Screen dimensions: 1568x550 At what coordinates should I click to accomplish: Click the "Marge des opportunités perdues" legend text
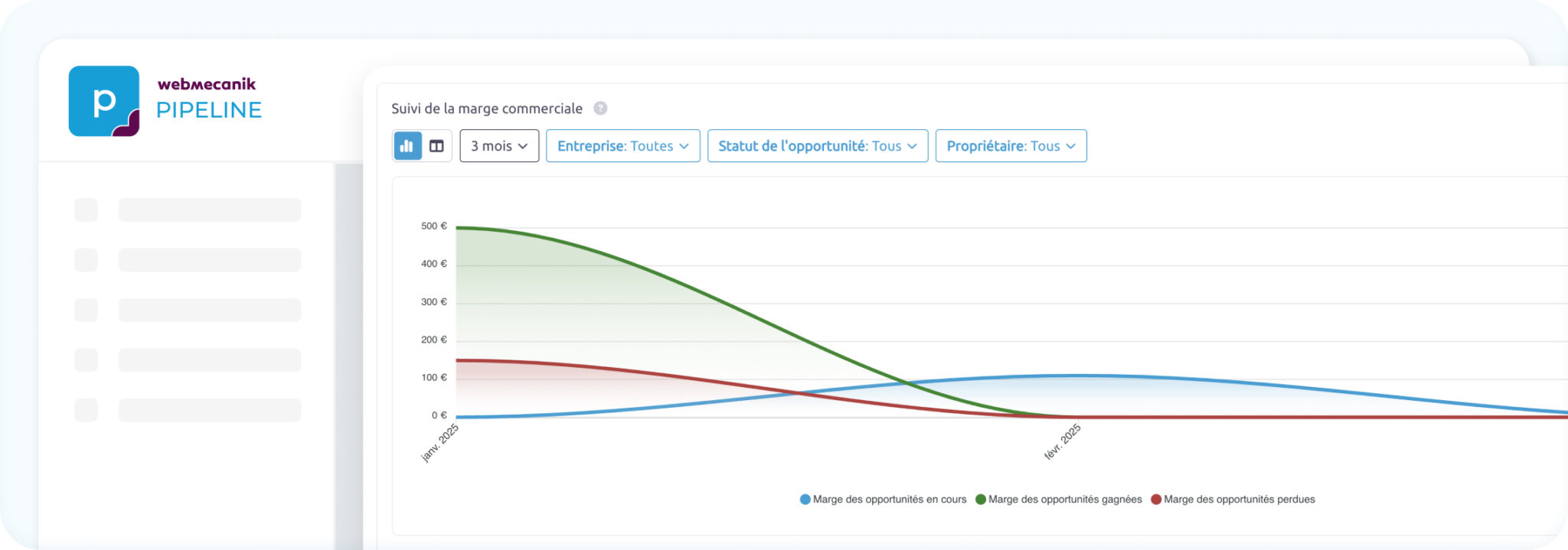point(1239,500)
